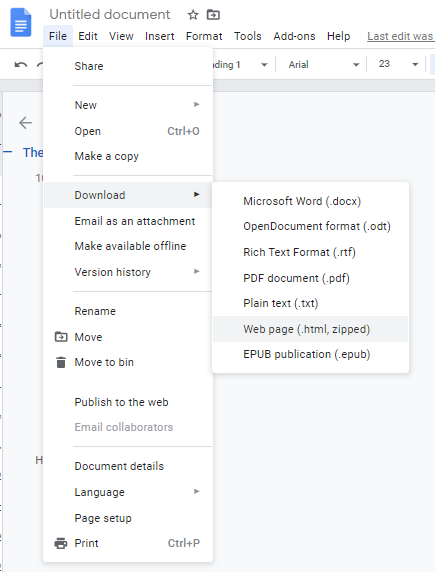Open the Help menu
This screenshot has width=436, height=574.
pyautogui.click(x=339, y=36)
